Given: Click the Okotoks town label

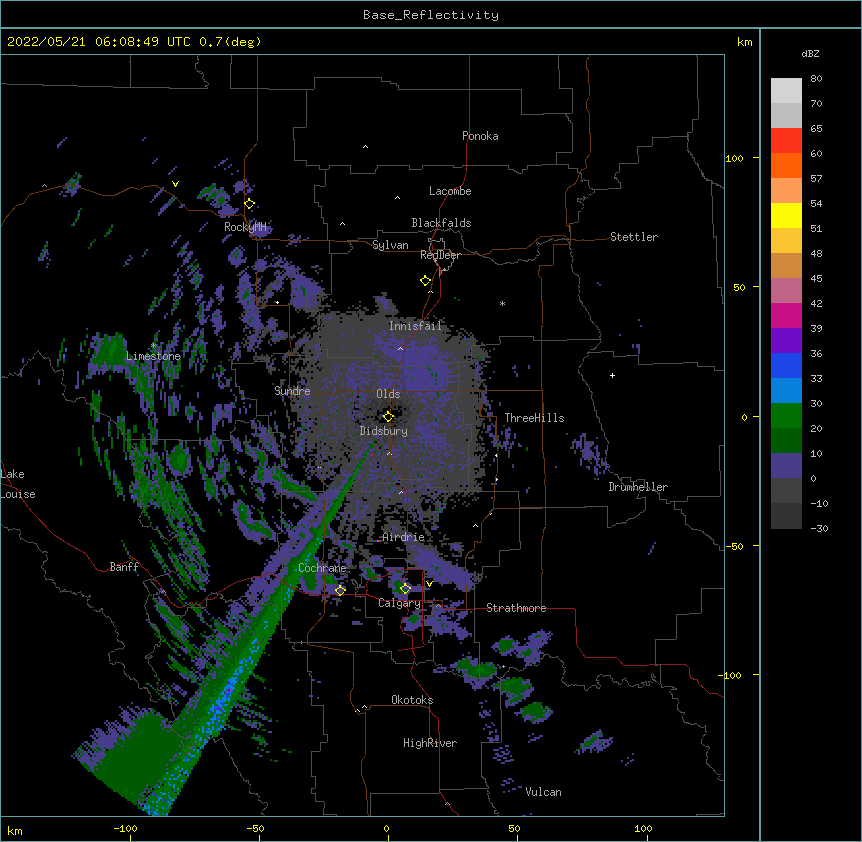Looking at the screenshot, I should pyautogui.click(x=412, y=700).
